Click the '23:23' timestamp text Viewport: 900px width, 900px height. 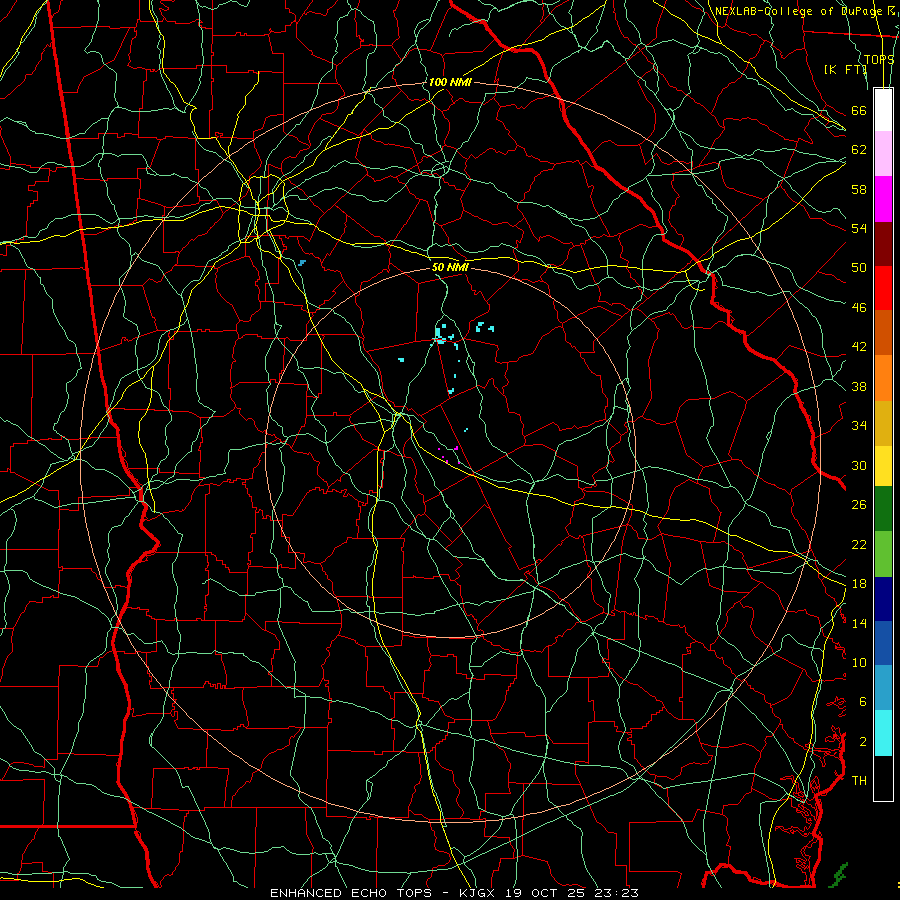[x=618, y=893]
